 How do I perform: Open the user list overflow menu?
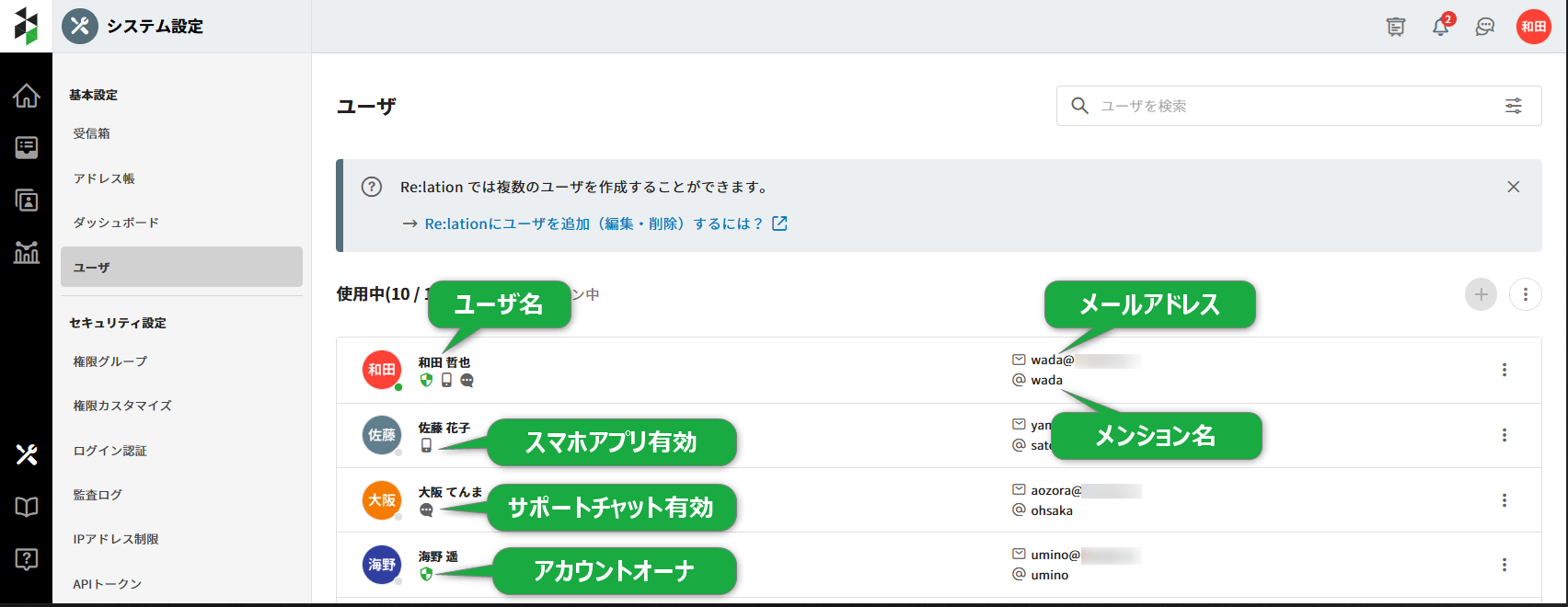[1525, 294]
